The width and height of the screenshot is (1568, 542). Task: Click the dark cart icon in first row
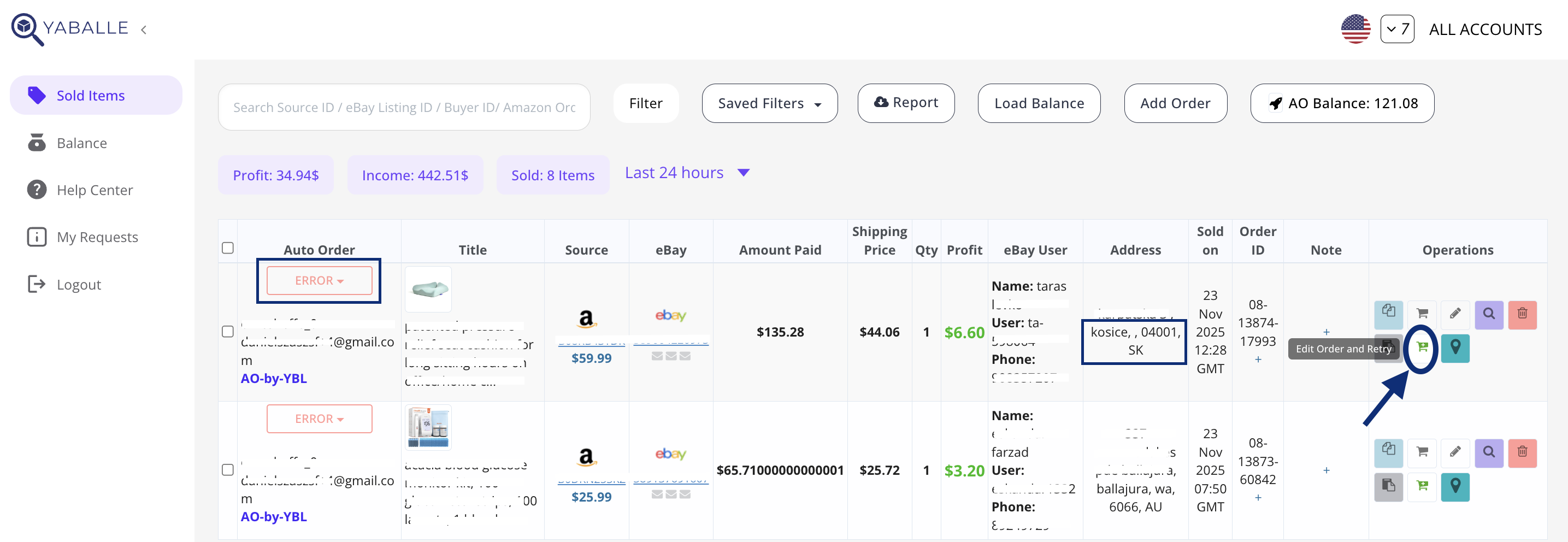point(1422,314)
